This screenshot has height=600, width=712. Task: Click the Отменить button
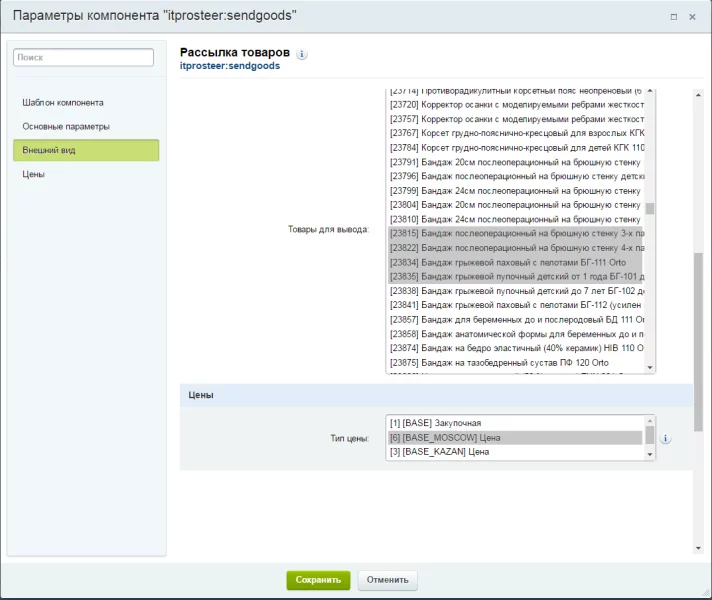387,580
